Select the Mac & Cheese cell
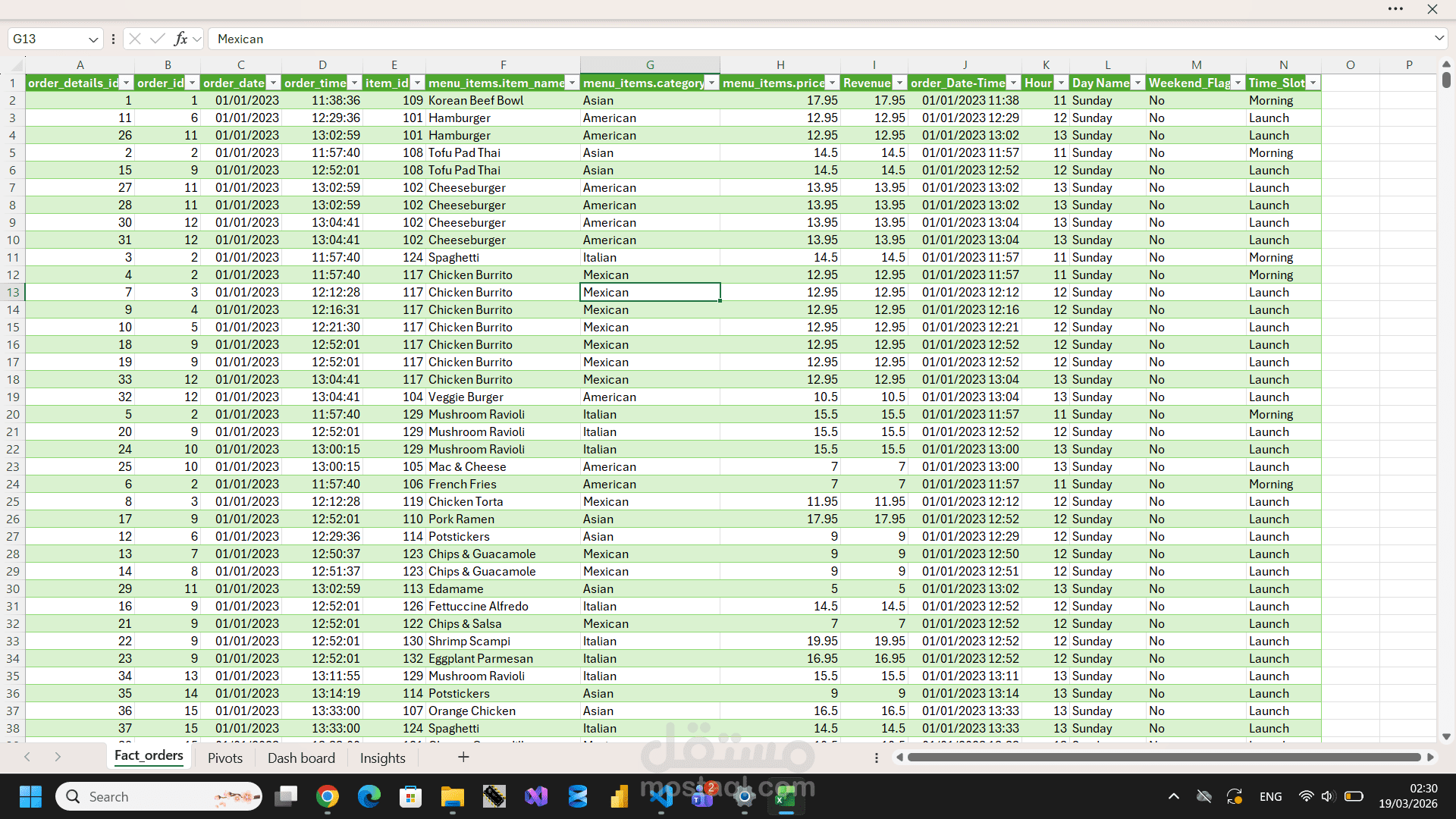Screen dimensions: 1456x819 [503, 466]
